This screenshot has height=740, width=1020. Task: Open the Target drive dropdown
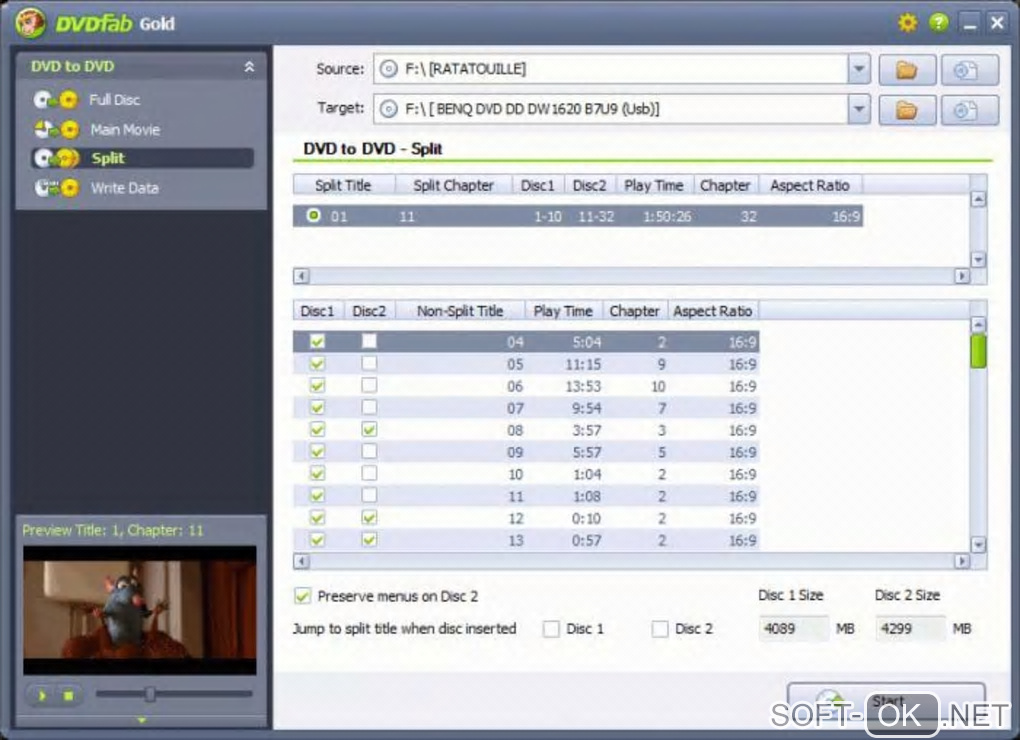(859, 109)
